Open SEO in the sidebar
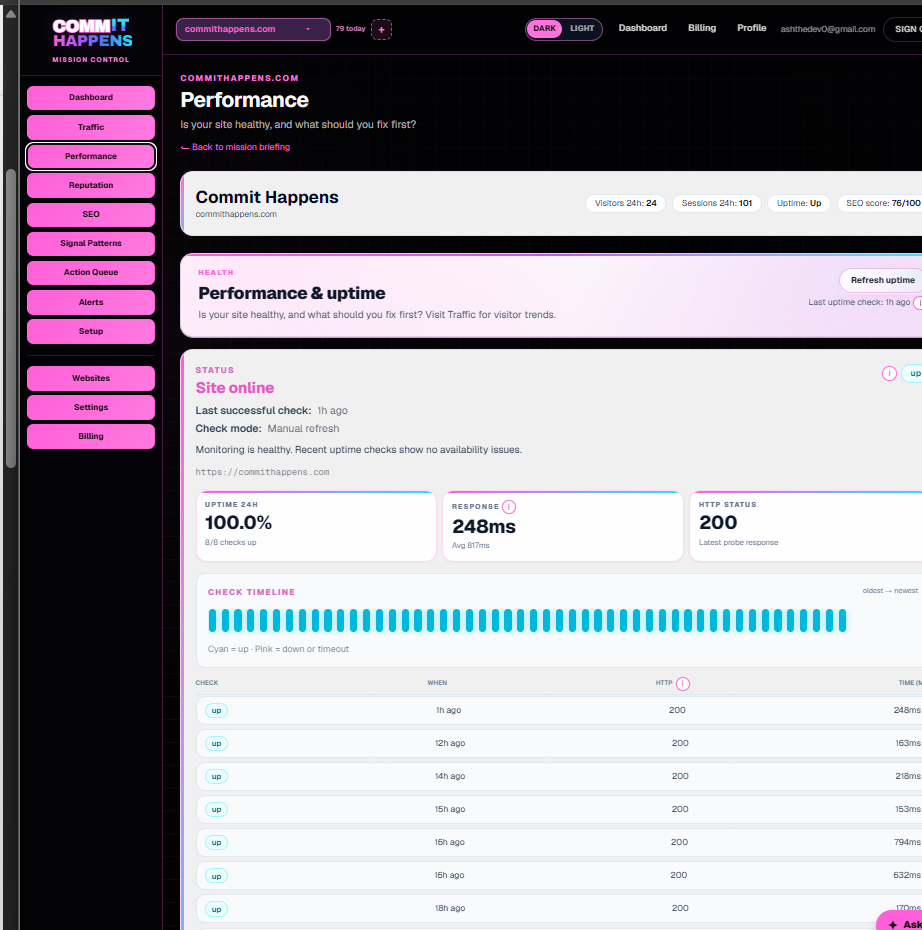The width and height of the screenshot is (922, 930). pos(91,214)
